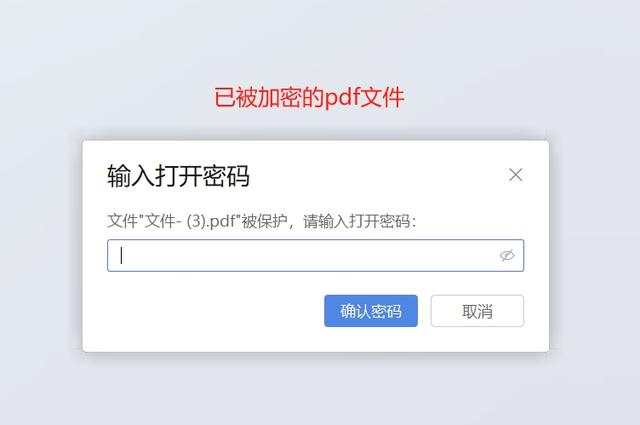Click the red 已被加密的pdf文件 caption
Image resolution: width=640 pixels, height=425 pixels.
click(309, 97)
